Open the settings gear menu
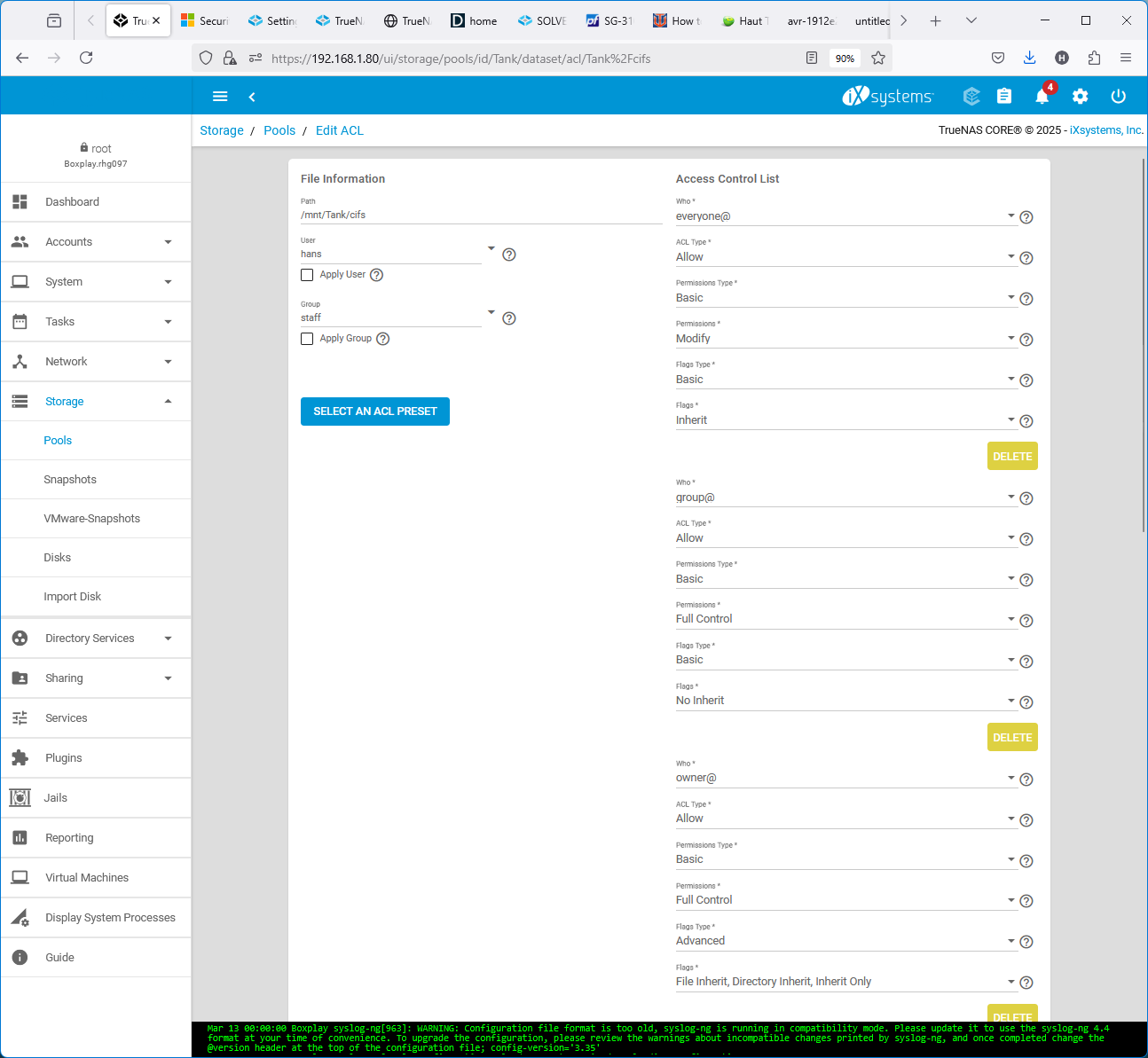Viewport: 1148px width, 1058px height. coord(1080,96)
